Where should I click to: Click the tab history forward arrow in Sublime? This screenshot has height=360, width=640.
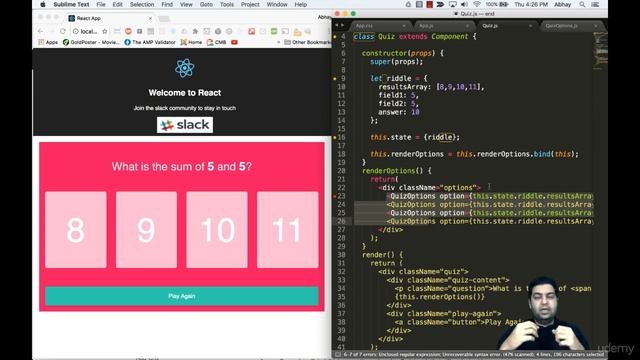coord(342,25)
